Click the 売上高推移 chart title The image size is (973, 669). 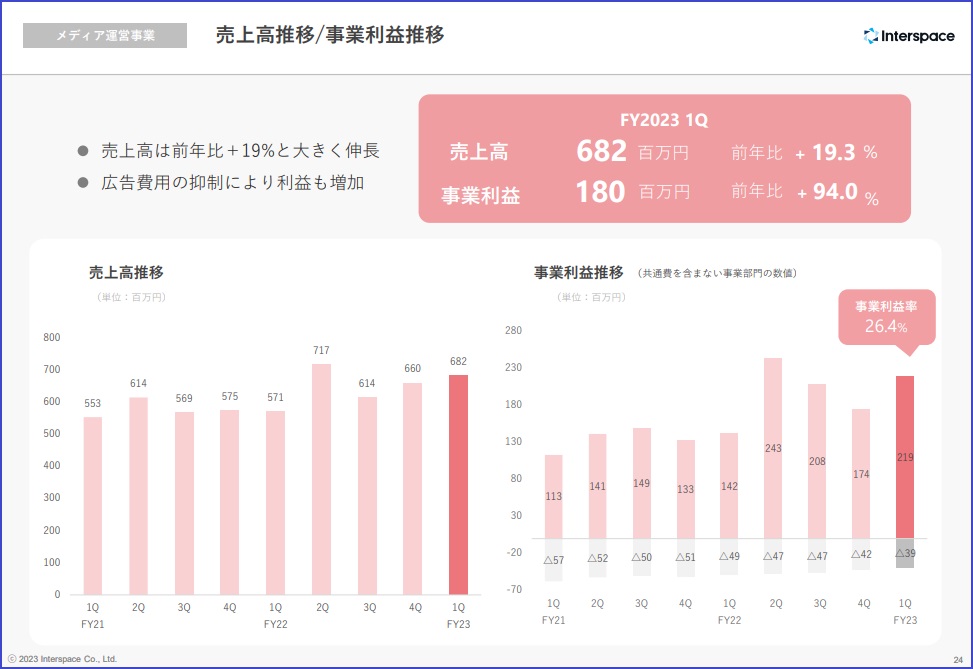[x=126, y=272]
